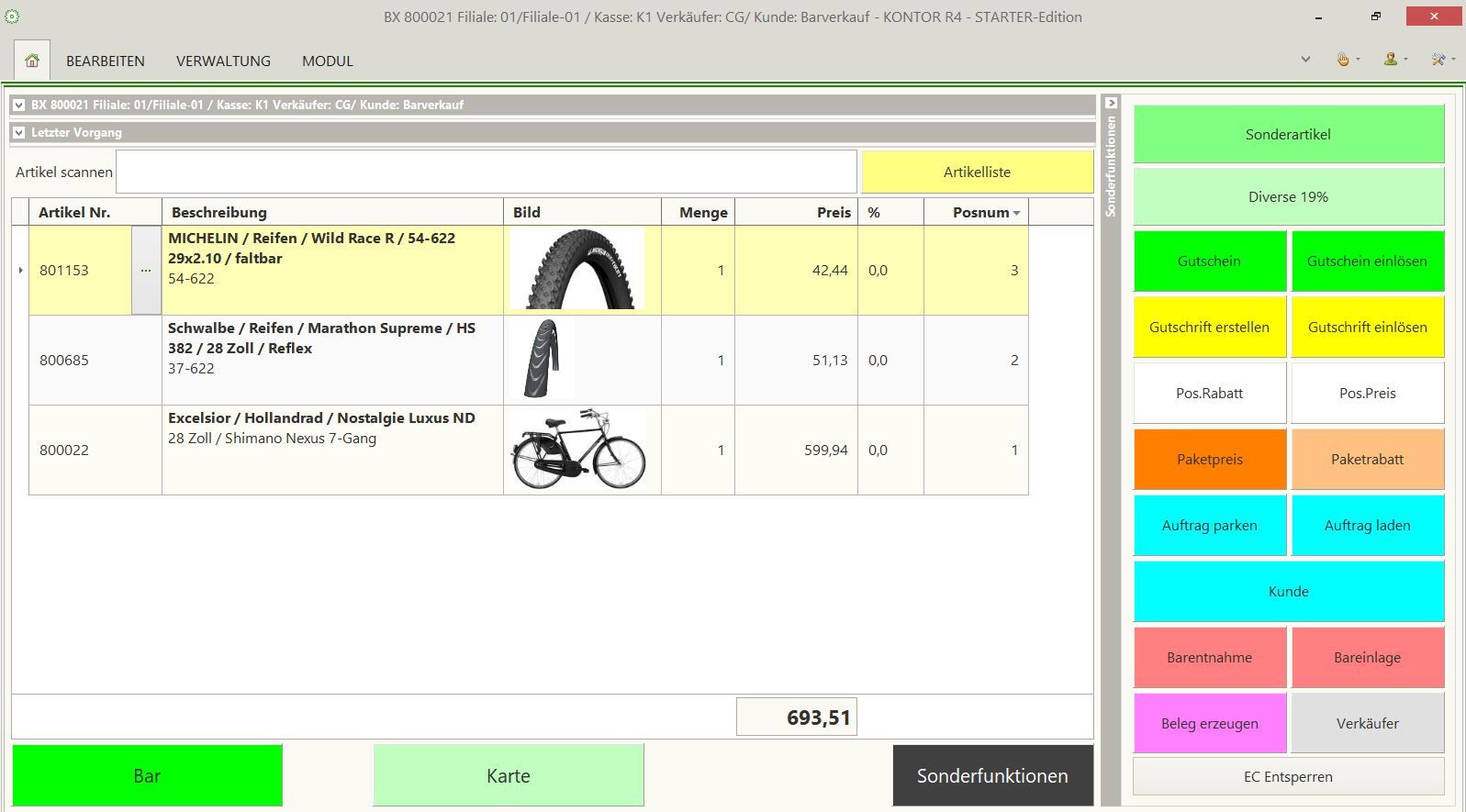Open the VERWALTUNG menu
The image size is (1466, 812).
(x=223, y=61)
